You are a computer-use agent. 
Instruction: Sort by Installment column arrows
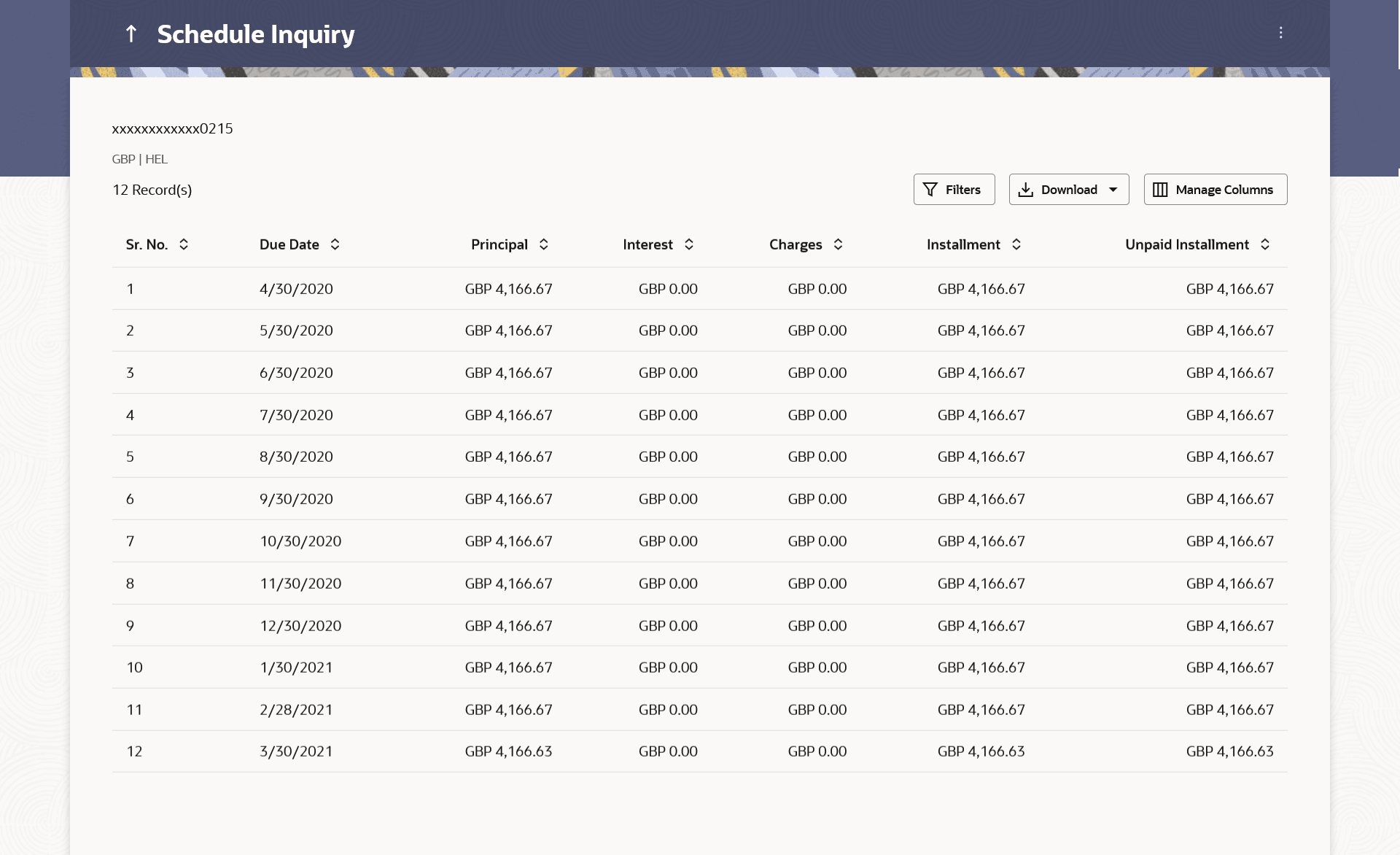pos(1016,244)
